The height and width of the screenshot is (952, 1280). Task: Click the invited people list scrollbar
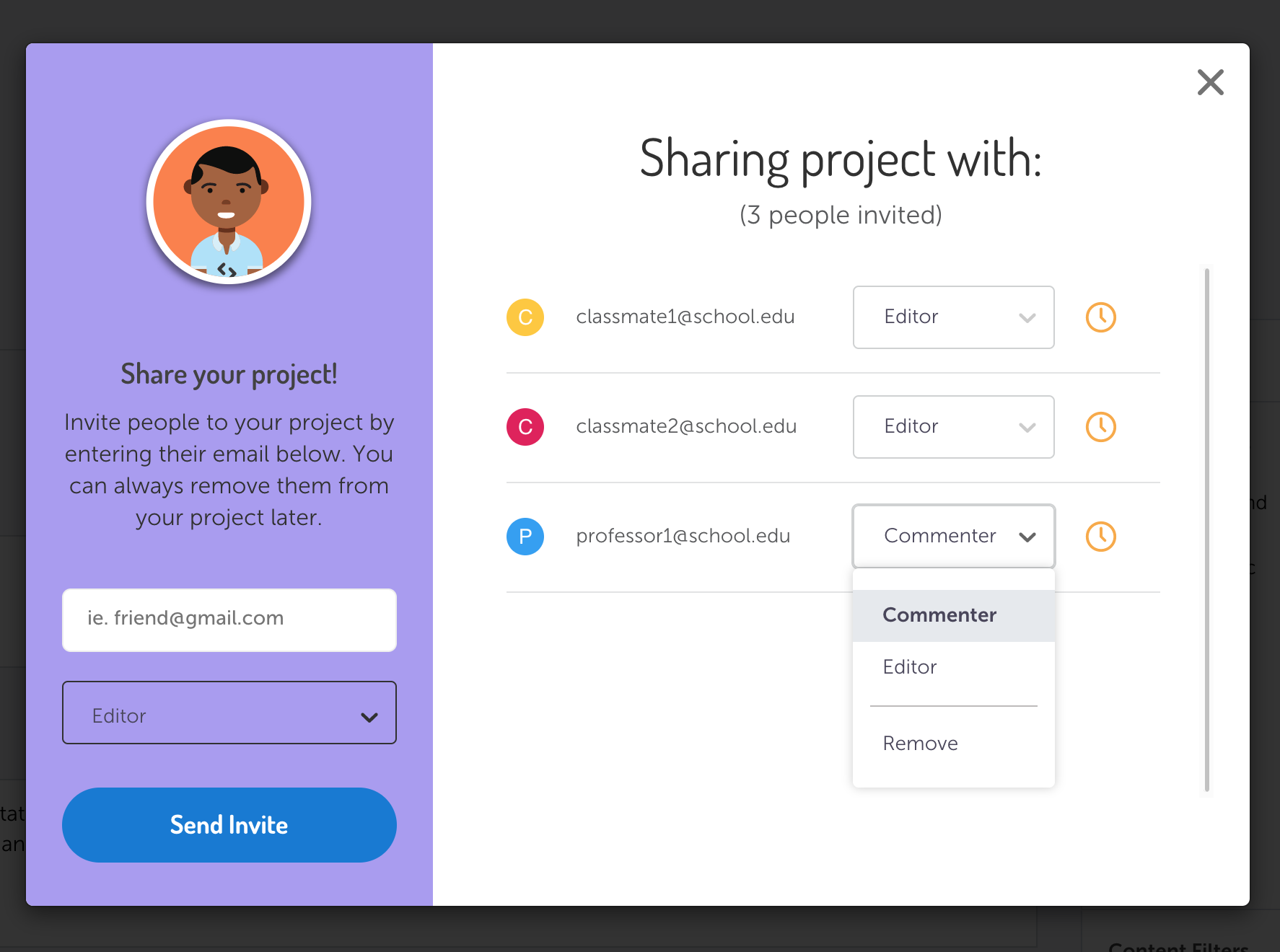click(1206, 530)
